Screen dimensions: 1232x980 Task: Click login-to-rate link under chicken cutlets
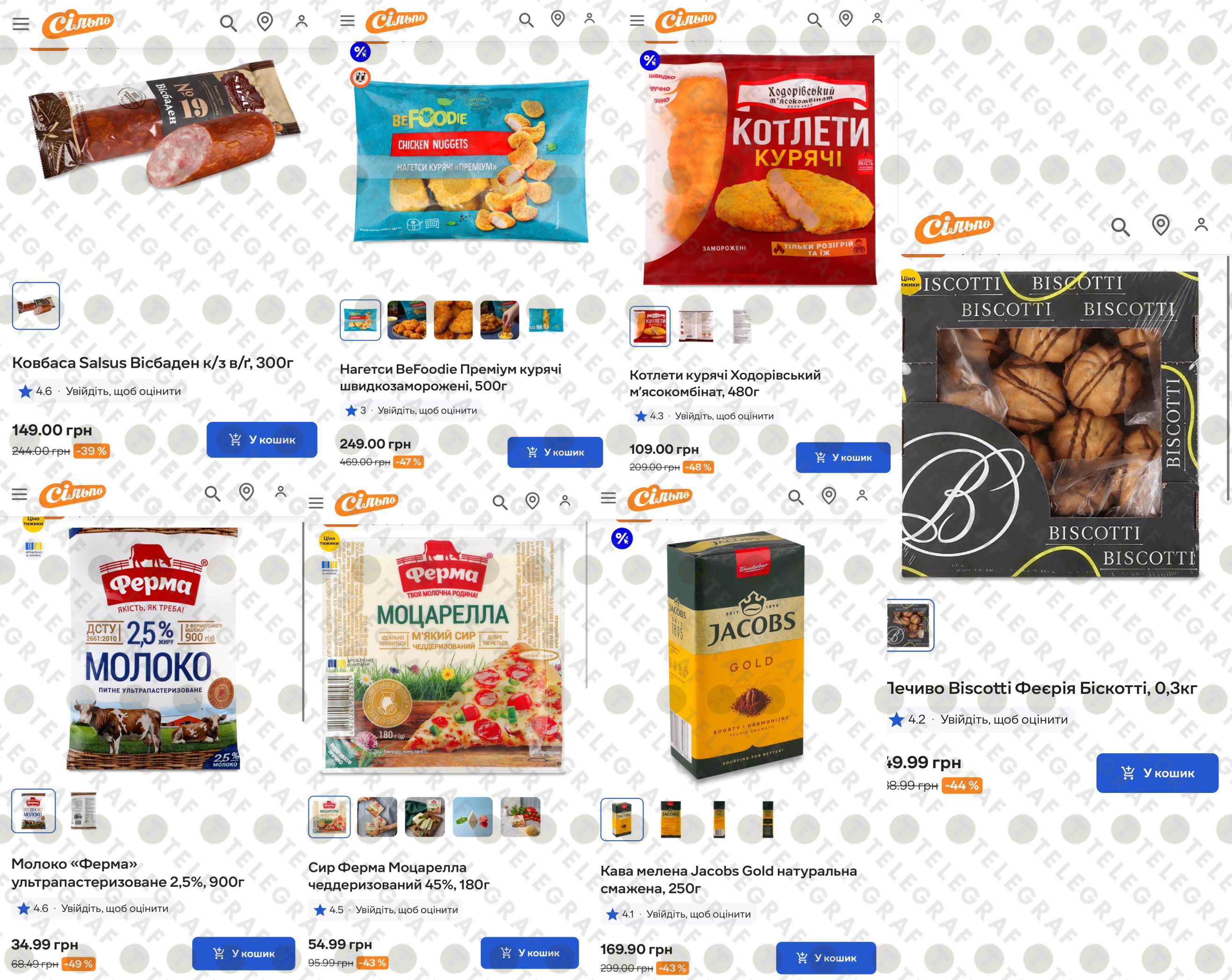(x=724, y=416)
